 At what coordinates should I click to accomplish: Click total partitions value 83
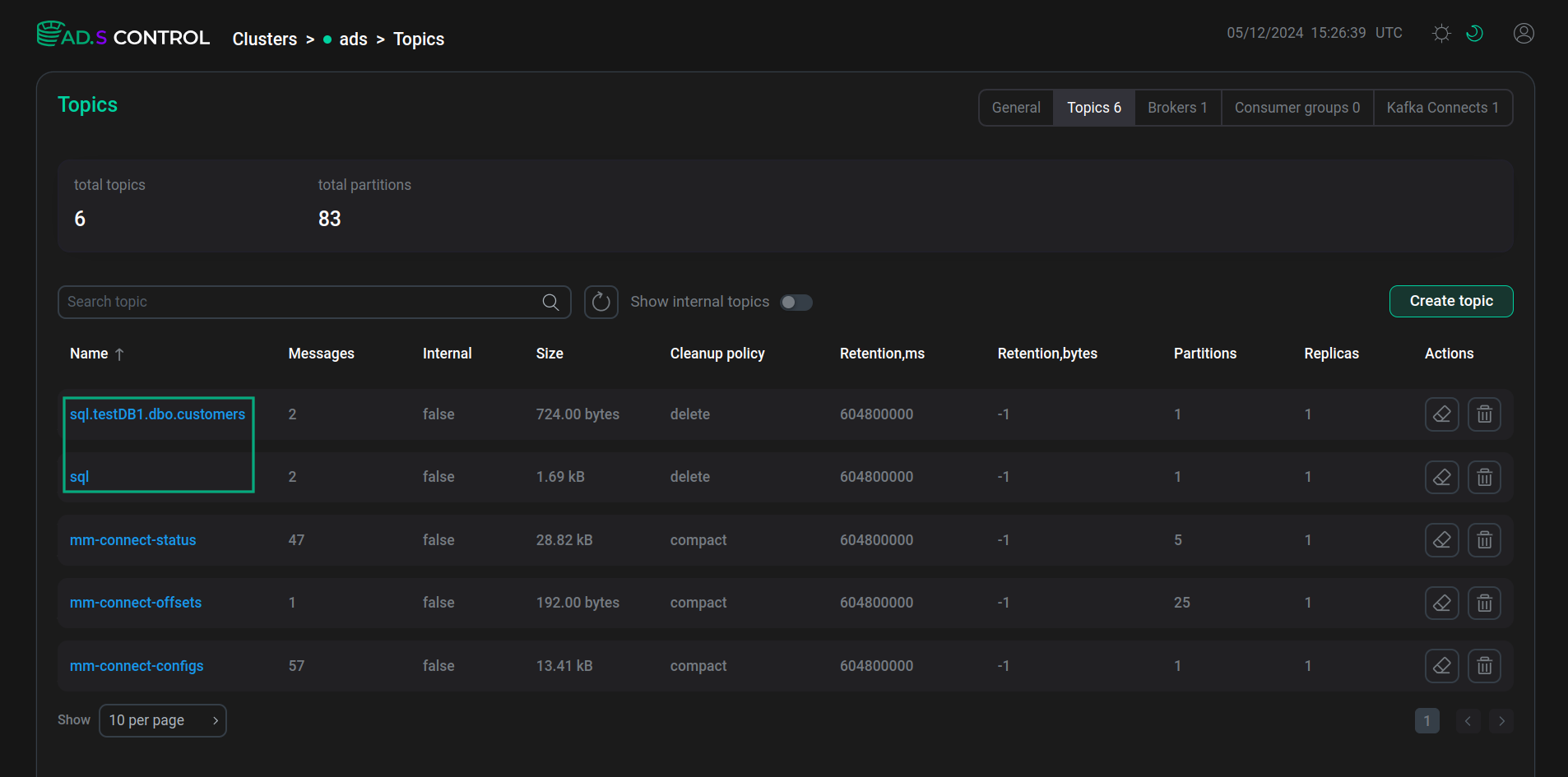[329, 219]
